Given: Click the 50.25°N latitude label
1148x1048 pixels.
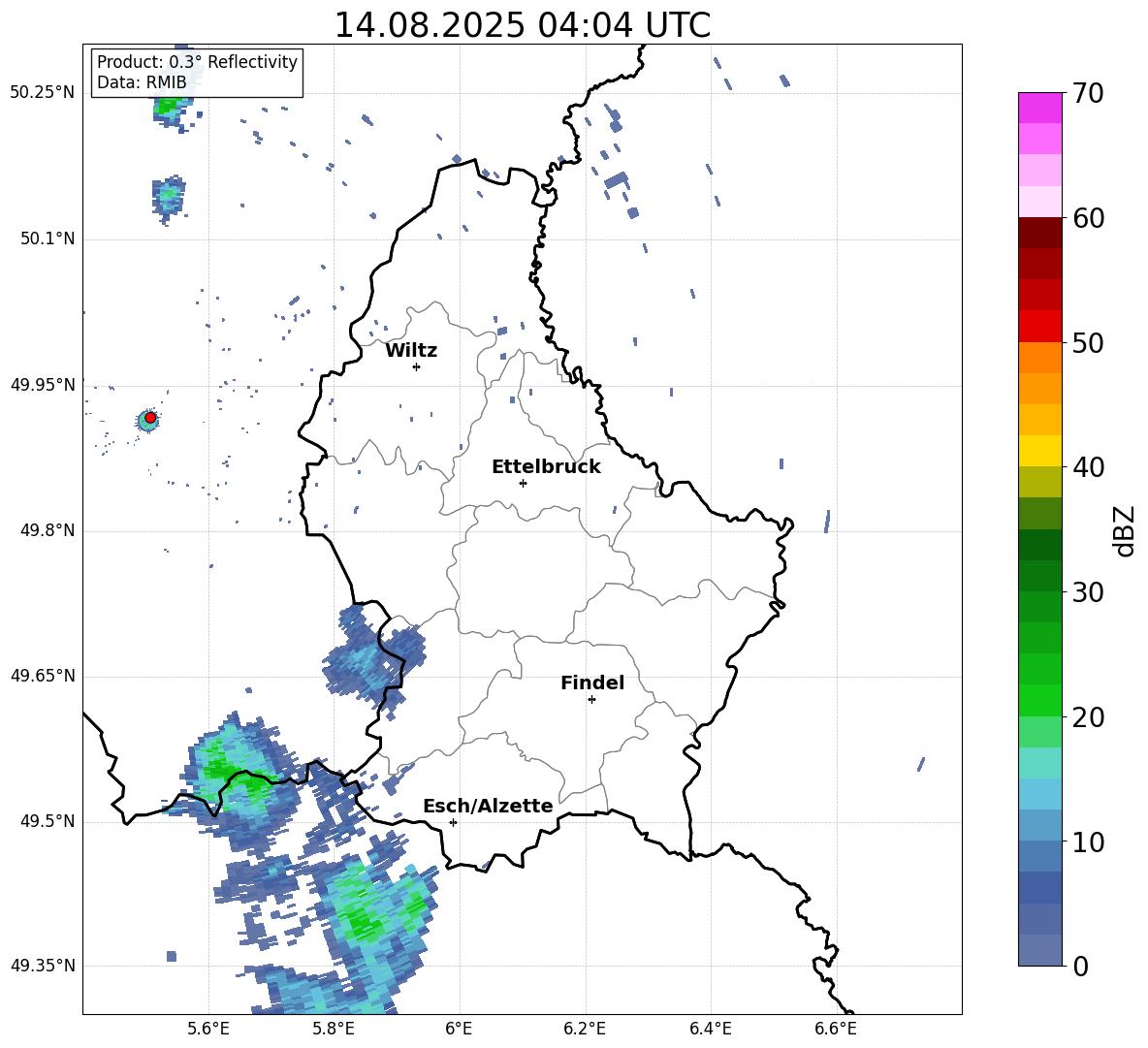Looking at the screenshot, I should pyautogui.click(x=43, y=92).
